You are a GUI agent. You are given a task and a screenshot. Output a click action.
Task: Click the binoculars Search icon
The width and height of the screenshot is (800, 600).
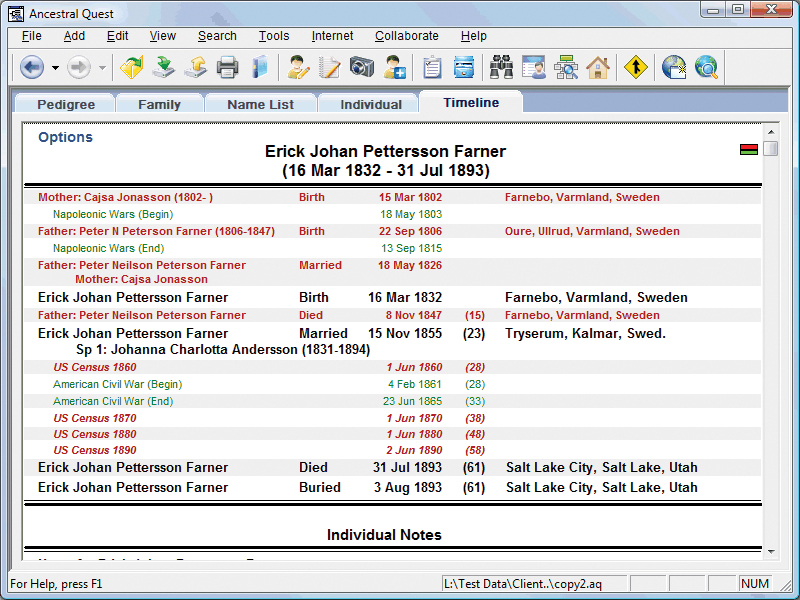pos(501,67)
